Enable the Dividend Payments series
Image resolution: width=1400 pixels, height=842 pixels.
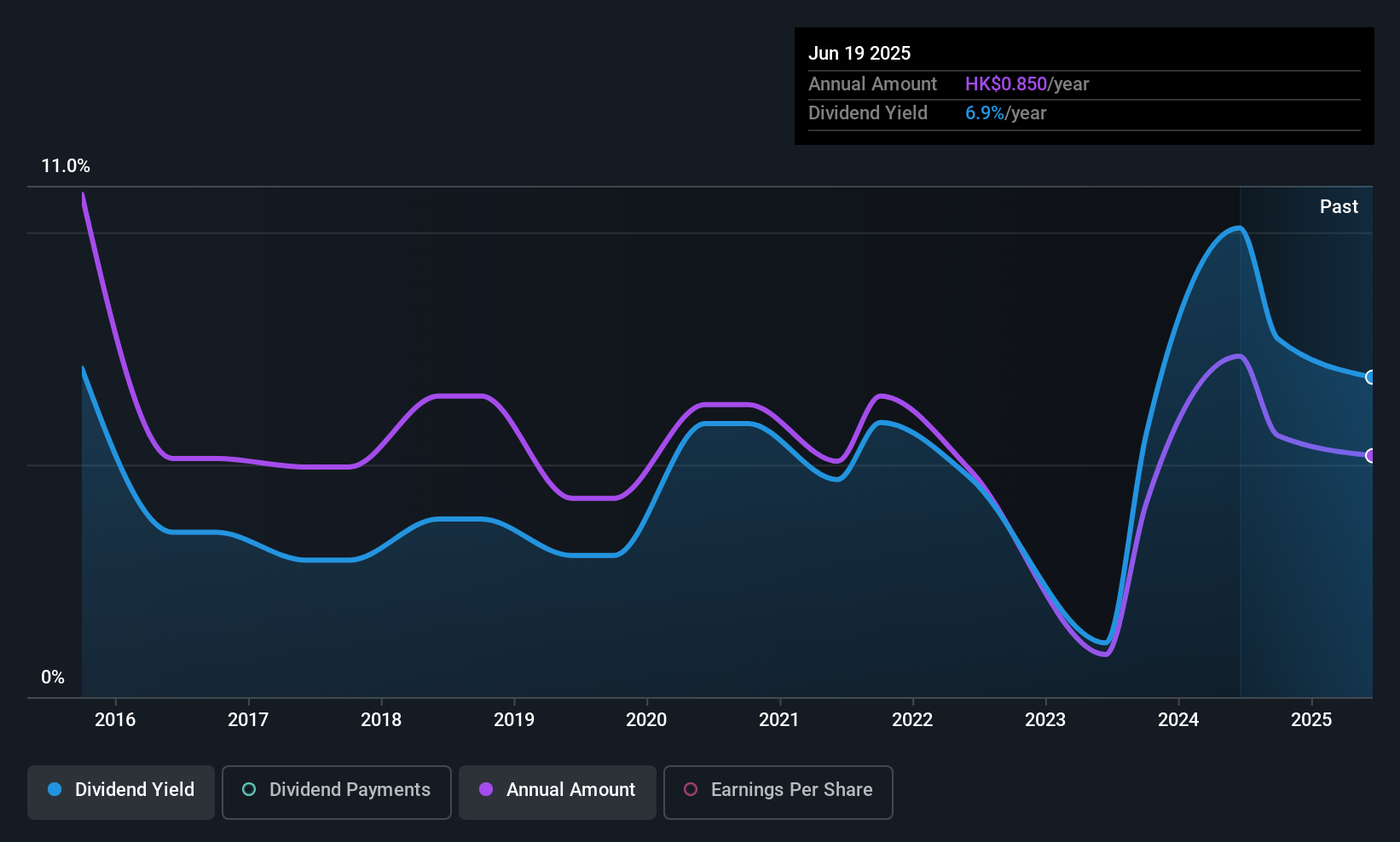pos(337,792)
